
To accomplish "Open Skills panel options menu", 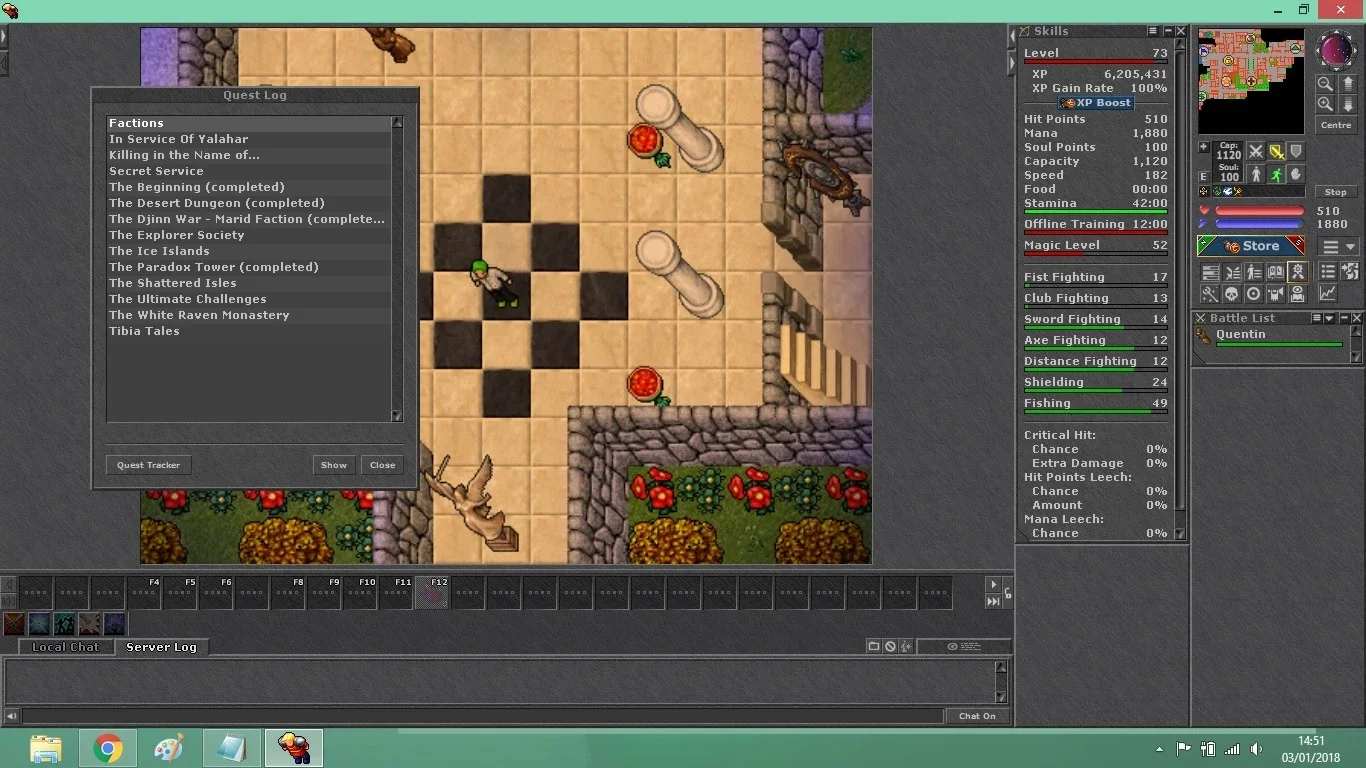I will (x=1153, y=31).
